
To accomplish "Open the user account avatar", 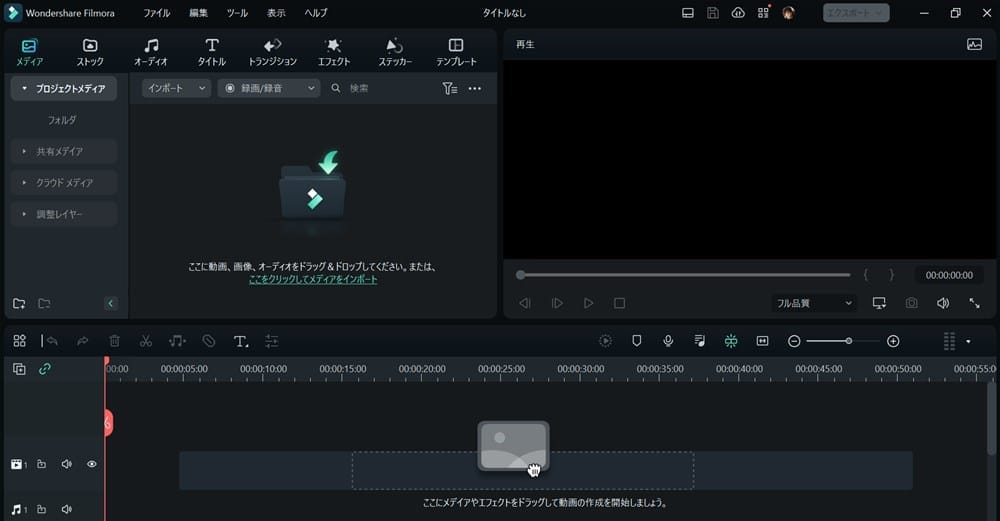I will click(788, 13).
